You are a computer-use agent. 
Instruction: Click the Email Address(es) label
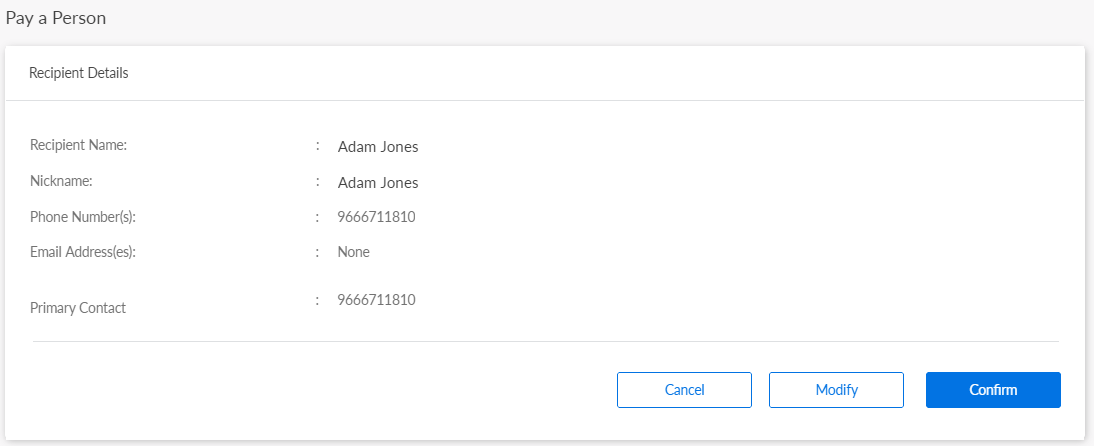(82, 251)
